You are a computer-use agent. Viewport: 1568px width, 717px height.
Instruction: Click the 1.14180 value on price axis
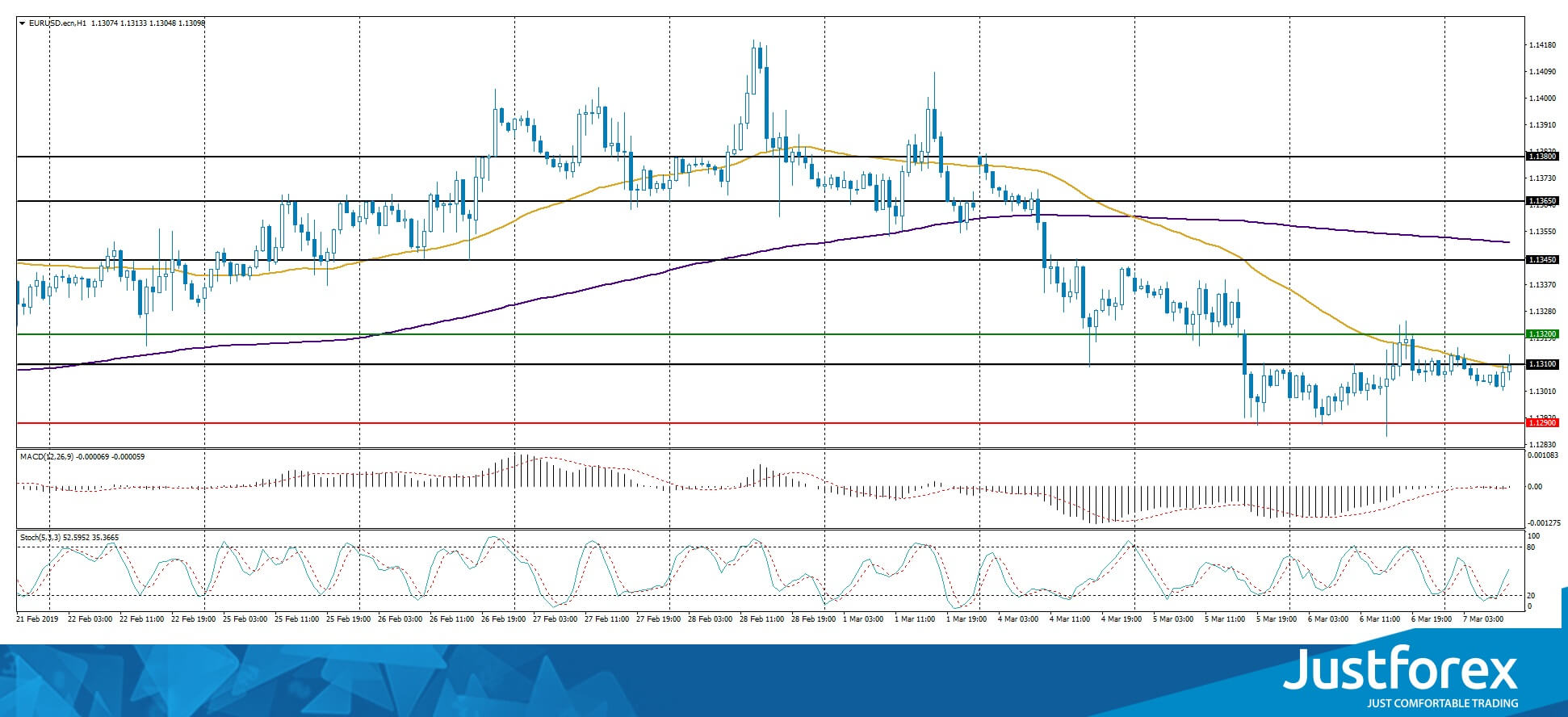pyautogui.click(x=1543, y=45)
